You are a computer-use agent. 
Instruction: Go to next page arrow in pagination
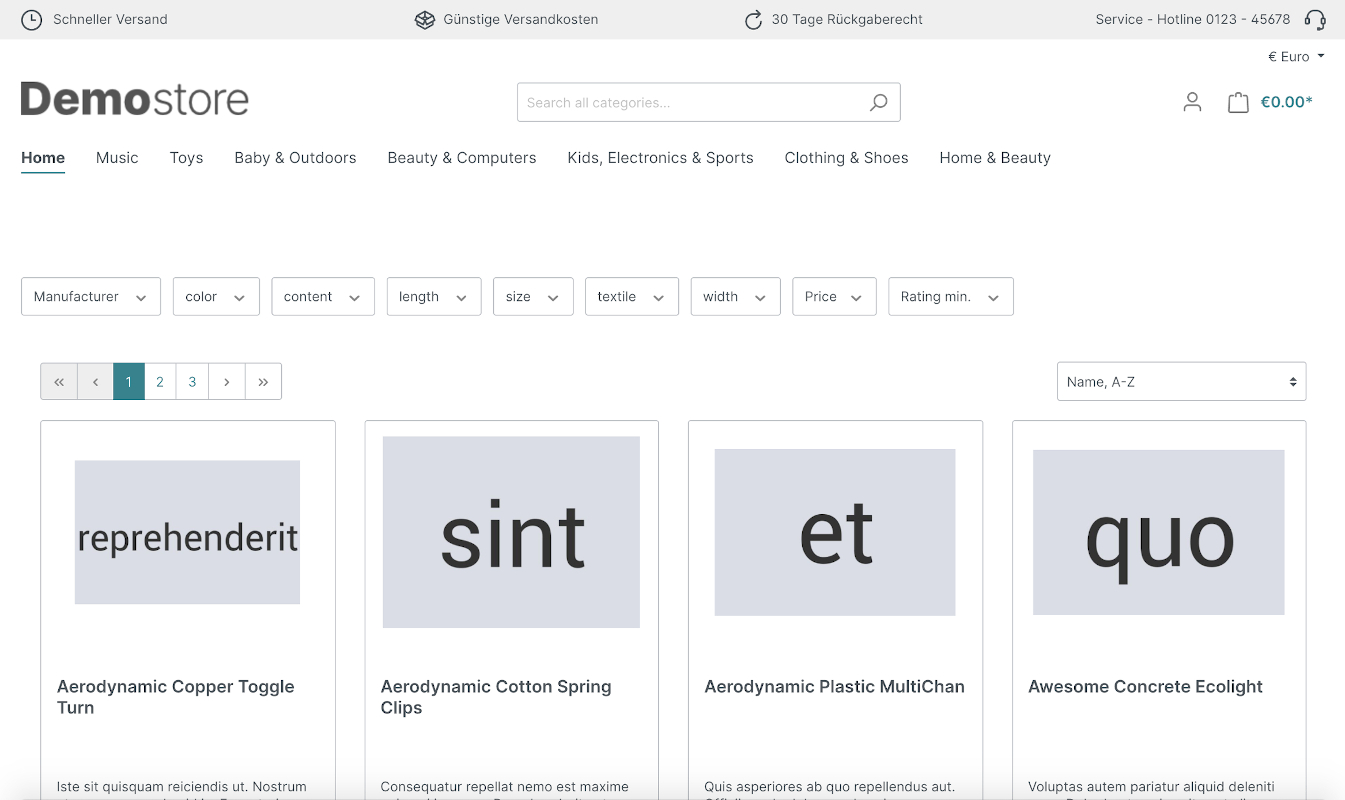pyautogui.click(x=227, y=382)
